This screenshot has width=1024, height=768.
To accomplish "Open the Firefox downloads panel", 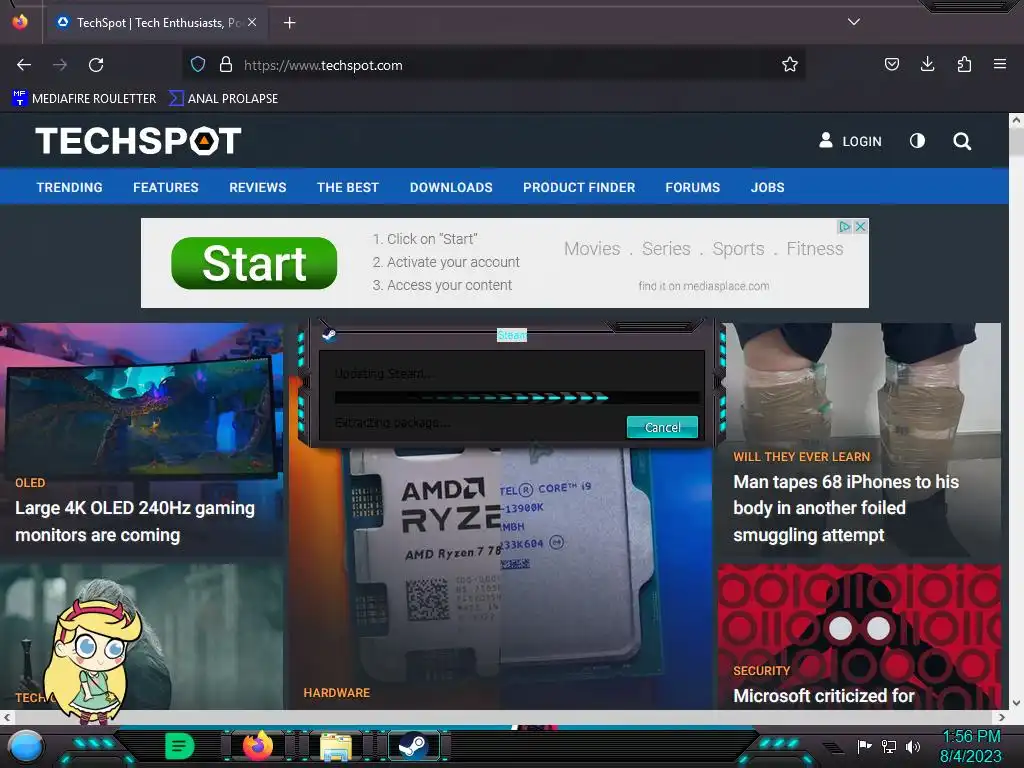I will click(927, 65).
